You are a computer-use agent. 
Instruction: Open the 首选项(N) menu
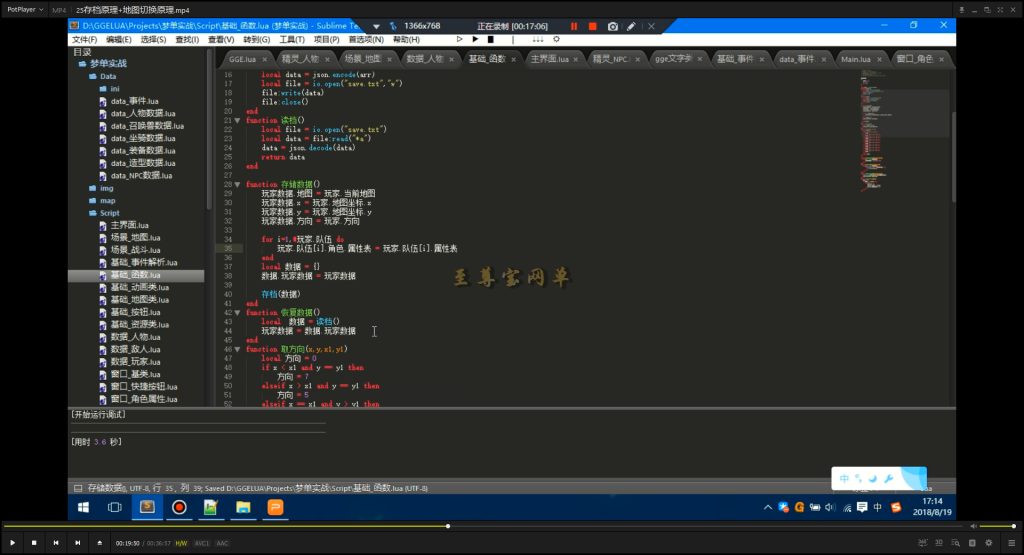point(366,39)
